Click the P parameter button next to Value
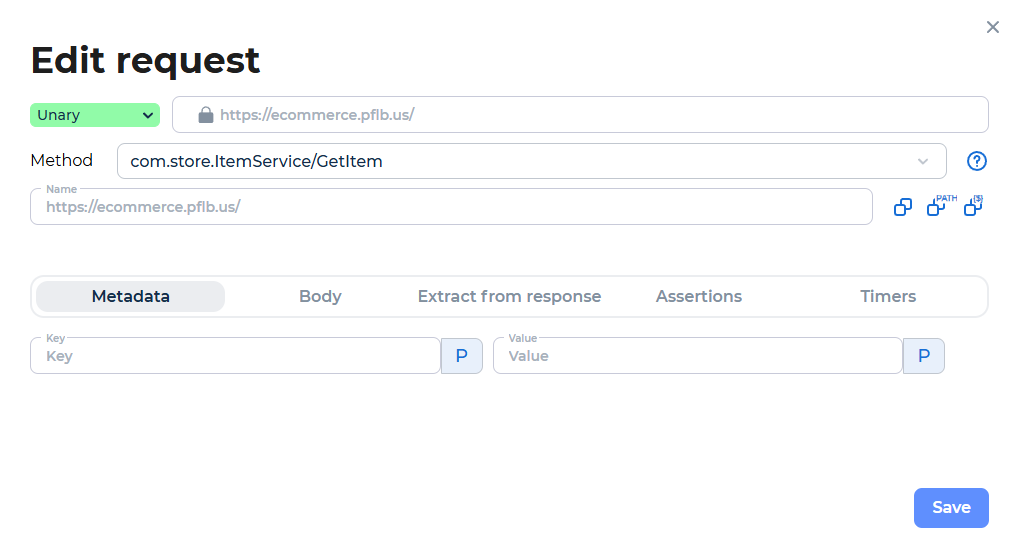1019x556 pixels. pyautogui.click(x=923, y=356)
